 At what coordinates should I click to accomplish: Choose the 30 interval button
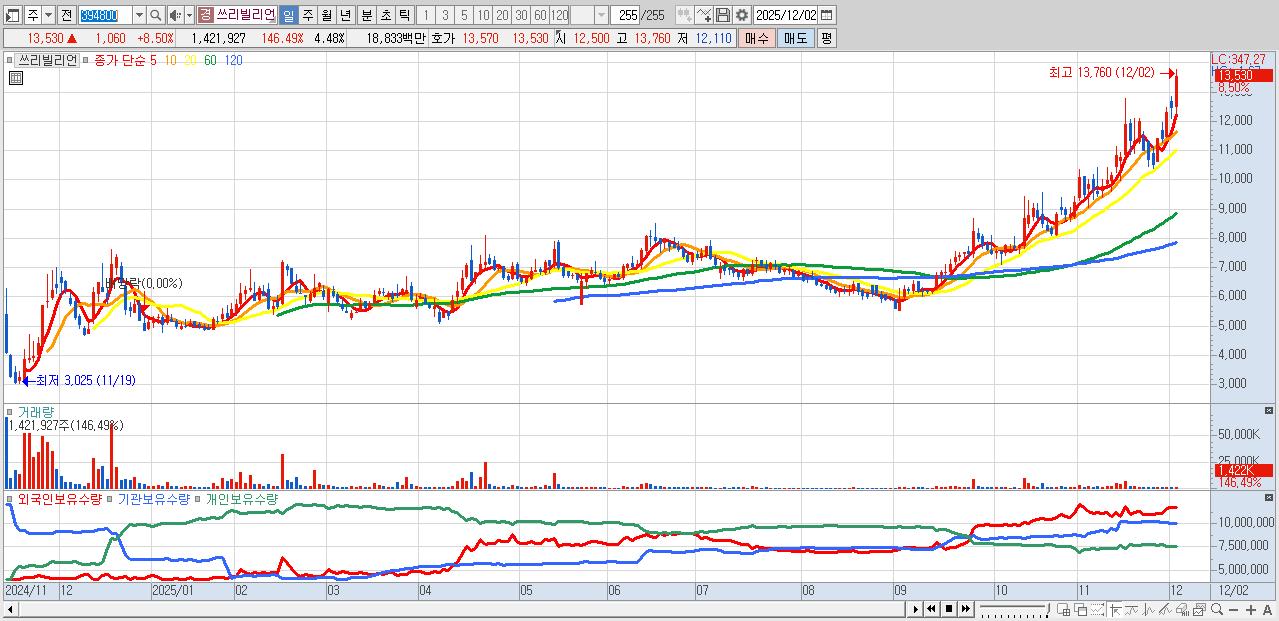click(521, 15)
